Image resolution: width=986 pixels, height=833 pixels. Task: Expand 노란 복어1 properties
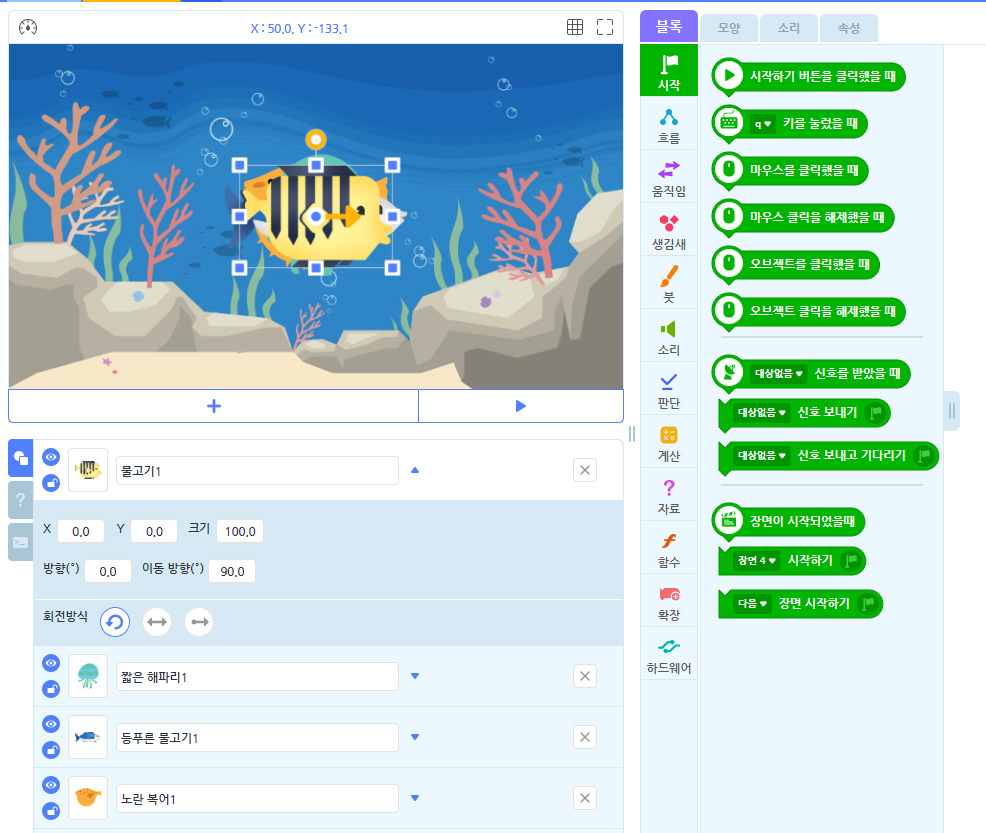pos(415,798)
